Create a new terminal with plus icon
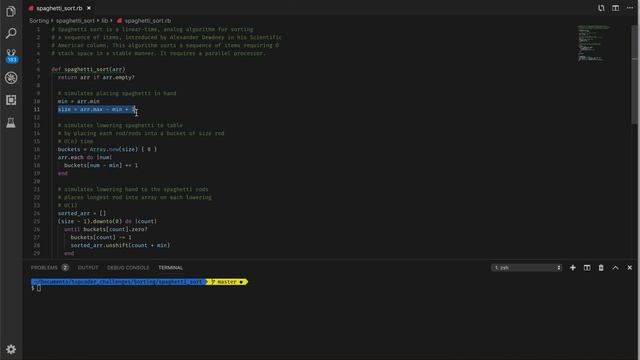This screenshot has width=640, height=360. coord(573,268)
